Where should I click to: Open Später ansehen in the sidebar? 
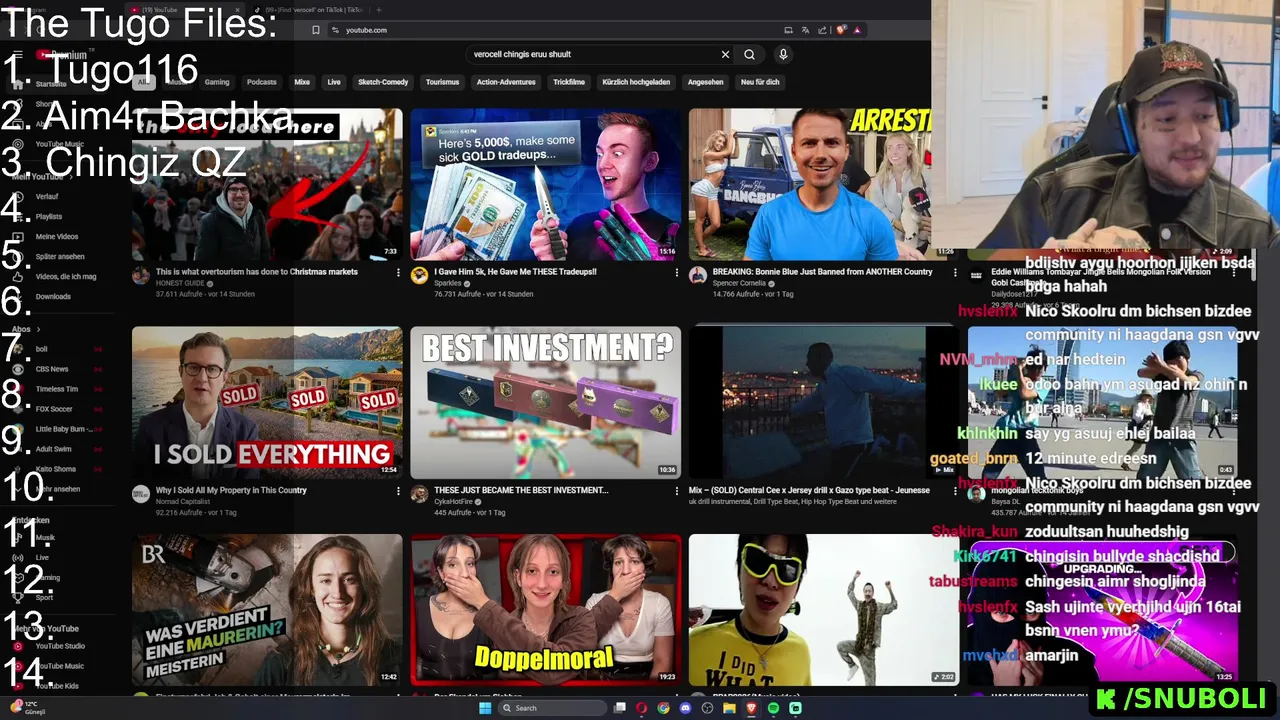pos(60,257)
